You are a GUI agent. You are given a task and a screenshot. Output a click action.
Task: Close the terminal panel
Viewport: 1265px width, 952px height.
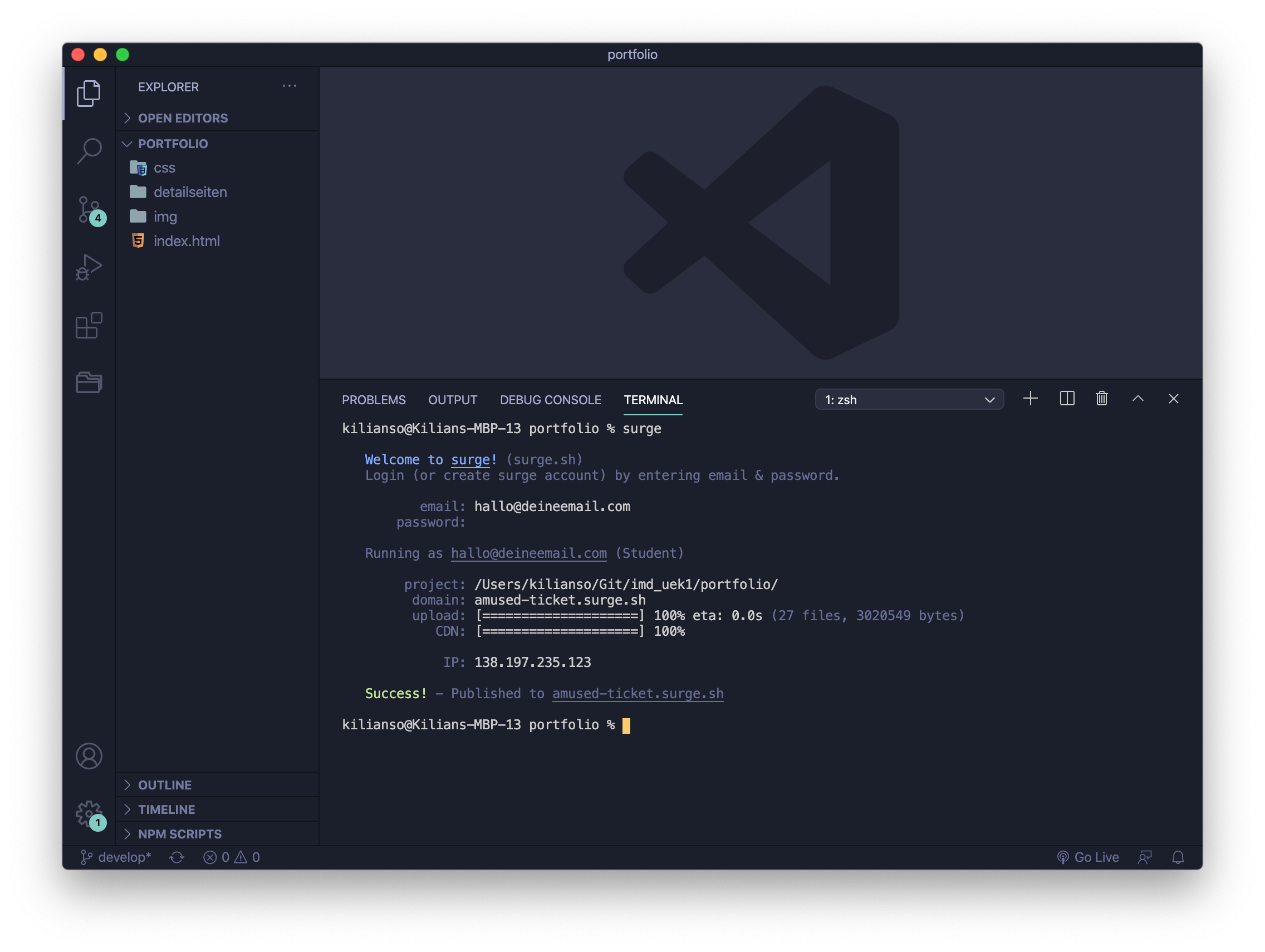pos(1173,399)
